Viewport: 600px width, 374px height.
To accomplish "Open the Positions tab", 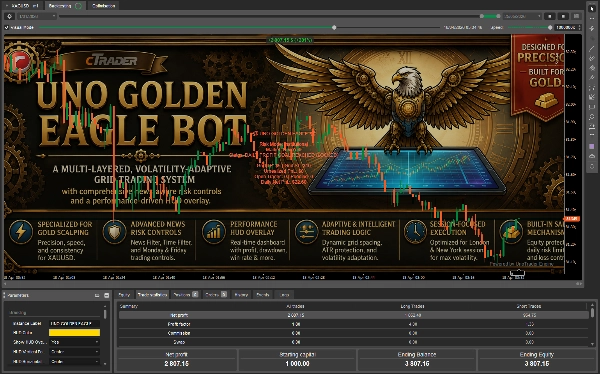I will (186, 295).
